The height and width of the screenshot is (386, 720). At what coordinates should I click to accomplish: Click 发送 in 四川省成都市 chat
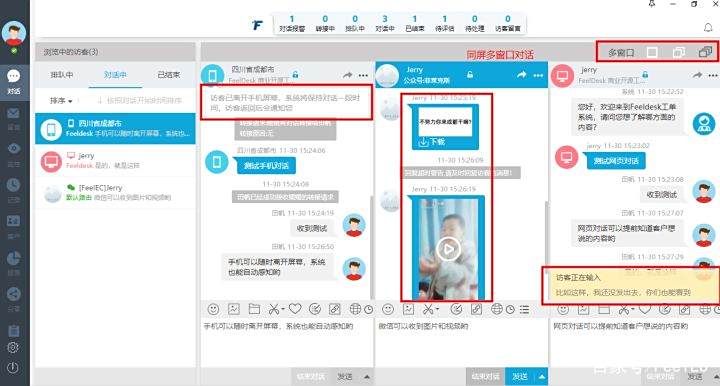tap(345, 377)
